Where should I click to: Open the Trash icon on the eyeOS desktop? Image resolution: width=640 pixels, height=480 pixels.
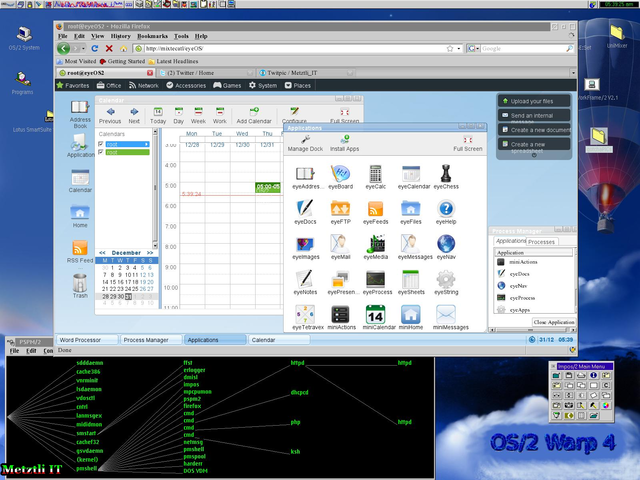click(x=80, y=286)
